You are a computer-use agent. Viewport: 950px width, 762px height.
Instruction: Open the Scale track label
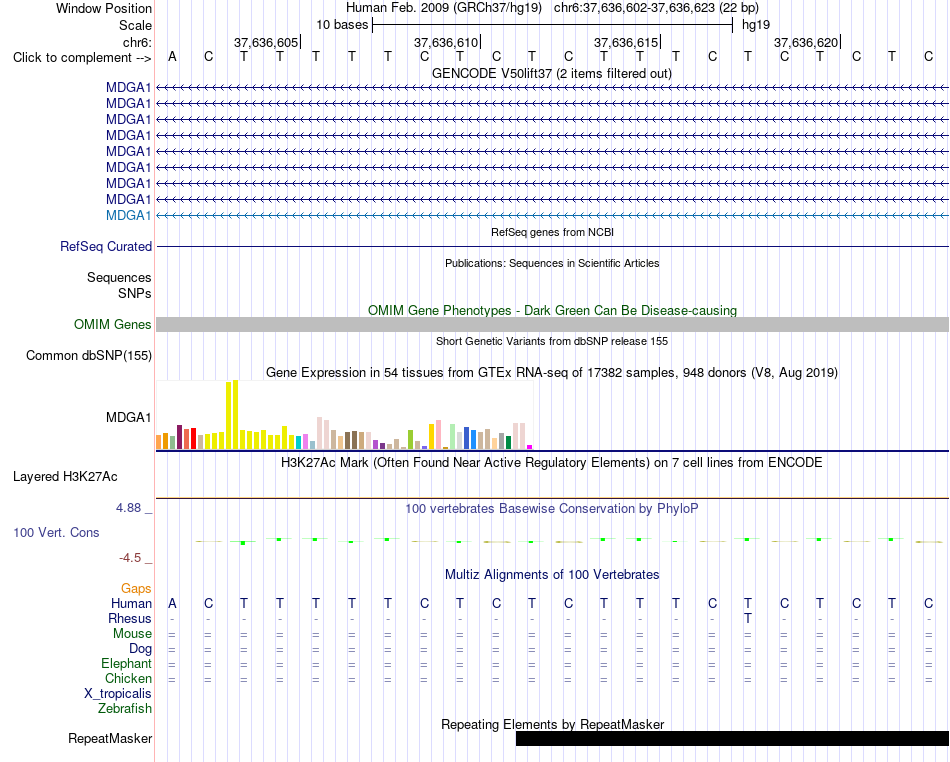(135, 25)
